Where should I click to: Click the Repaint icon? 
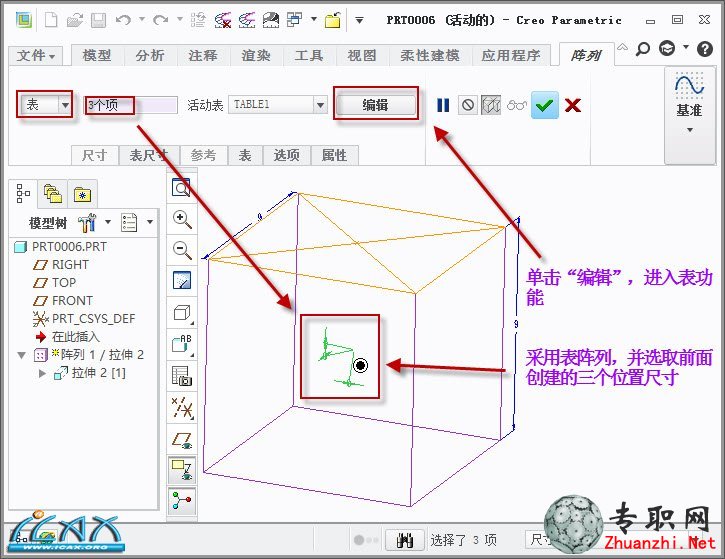[x=182, y=281]
